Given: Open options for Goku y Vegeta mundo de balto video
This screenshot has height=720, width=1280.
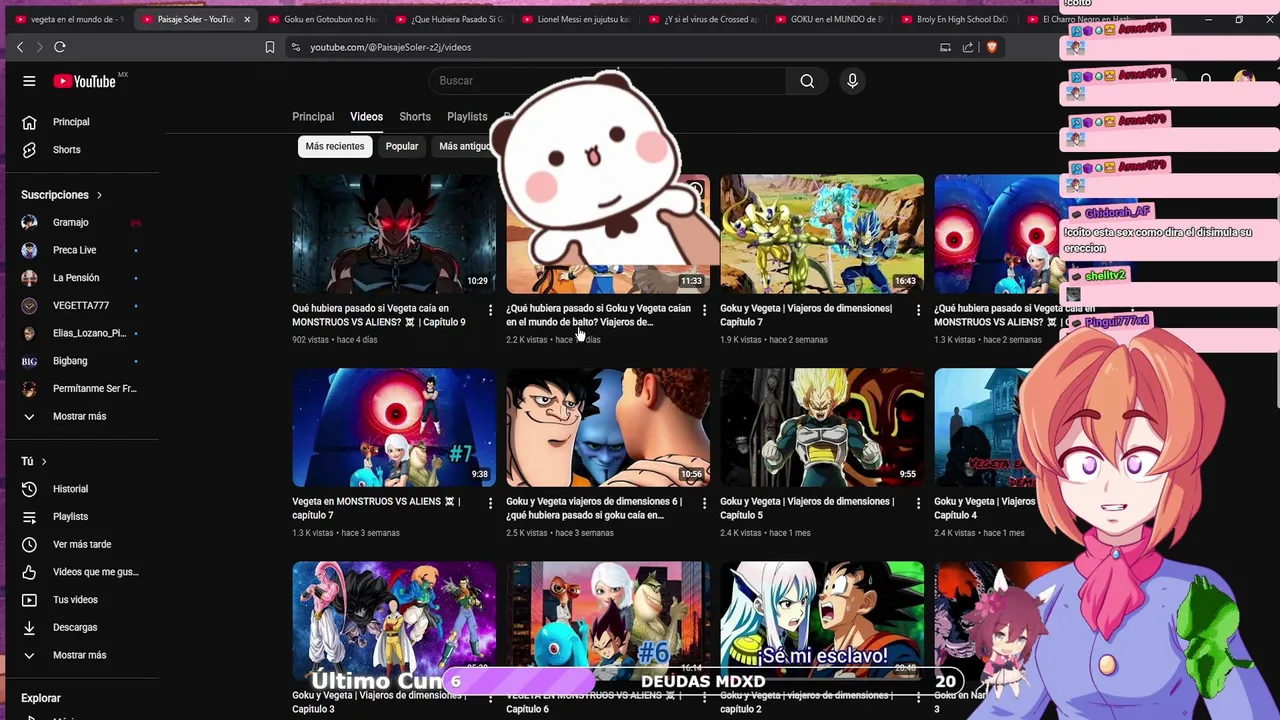Looking at the screenshot, I should [x=704, y=311].
